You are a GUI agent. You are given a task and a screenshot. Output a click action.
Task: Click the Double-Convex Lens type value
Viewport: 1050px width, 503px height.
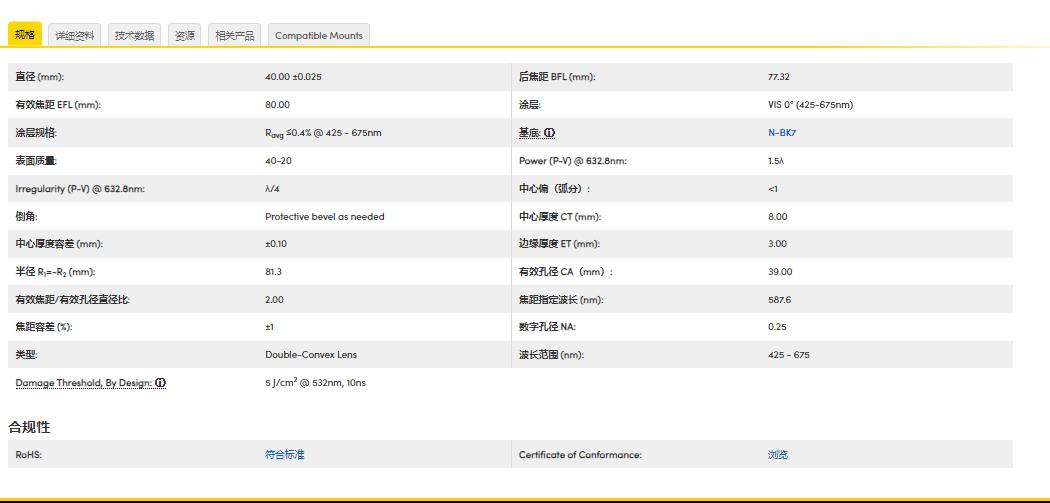pyautogui.click(x=311, y=355)
